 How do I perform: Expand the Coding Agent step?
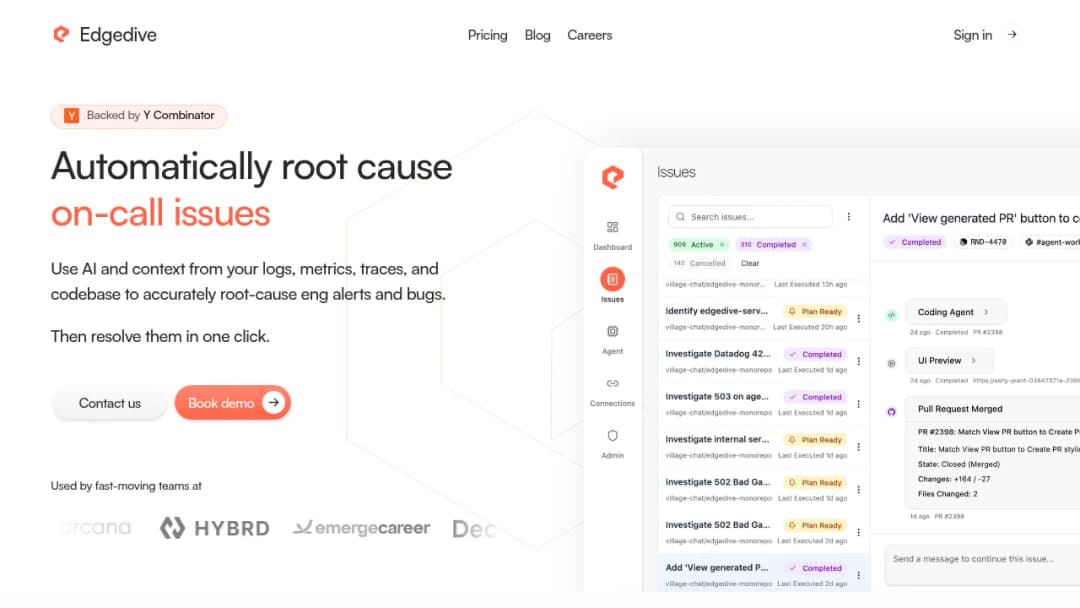[x=955, y=312]
